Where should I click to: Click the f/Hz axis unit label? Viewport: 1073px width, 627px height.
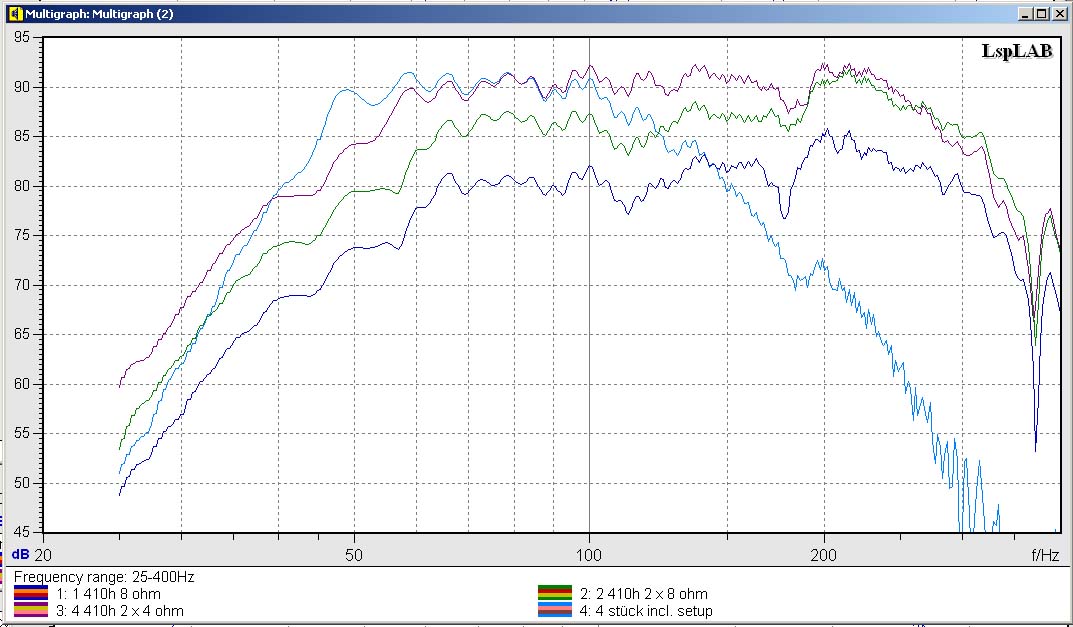coord(1045,554)
